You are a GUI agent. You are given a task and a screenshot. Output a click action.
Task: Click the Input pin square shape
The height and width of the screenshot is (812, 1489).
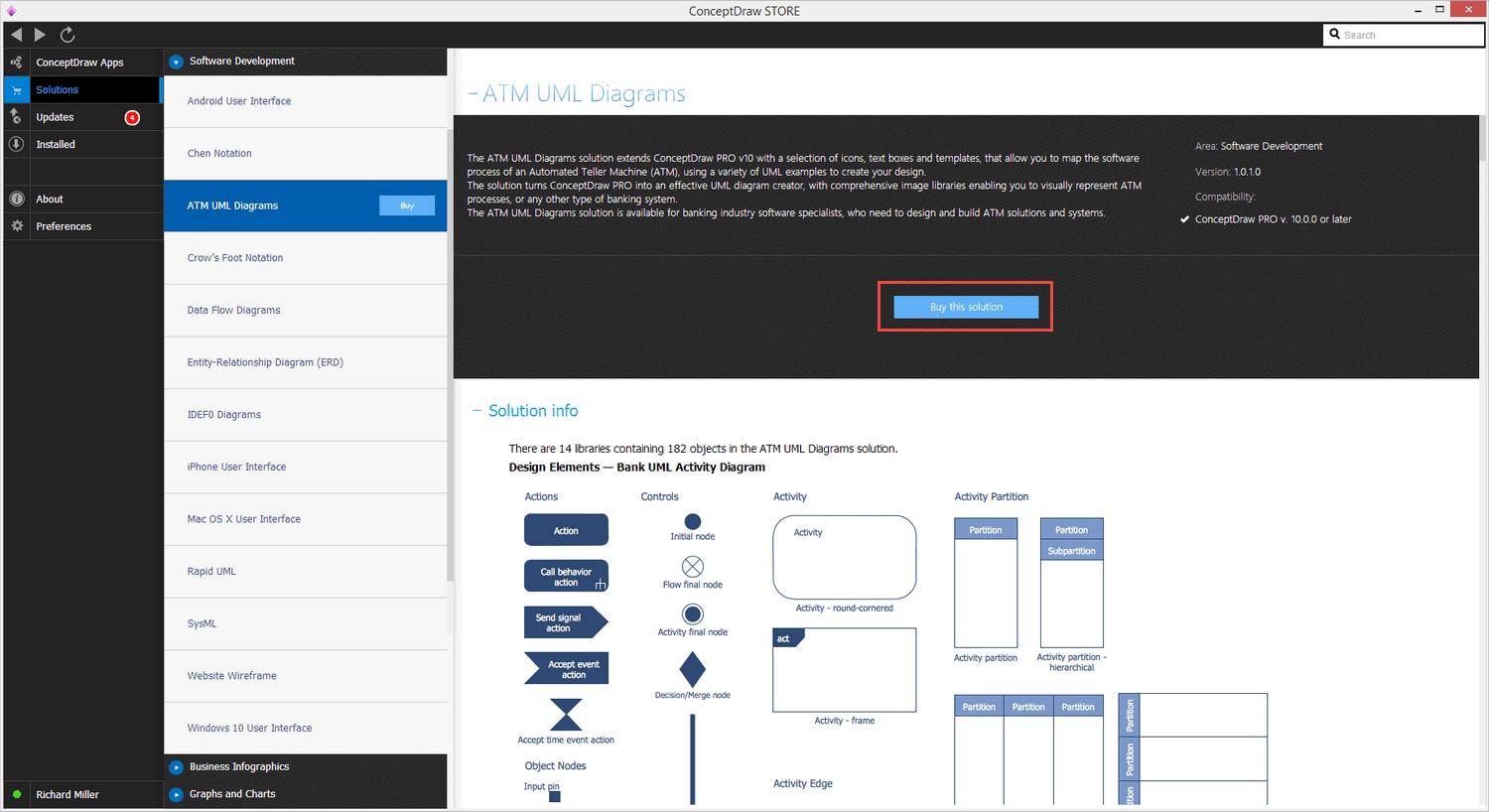(x=555, y=796)
